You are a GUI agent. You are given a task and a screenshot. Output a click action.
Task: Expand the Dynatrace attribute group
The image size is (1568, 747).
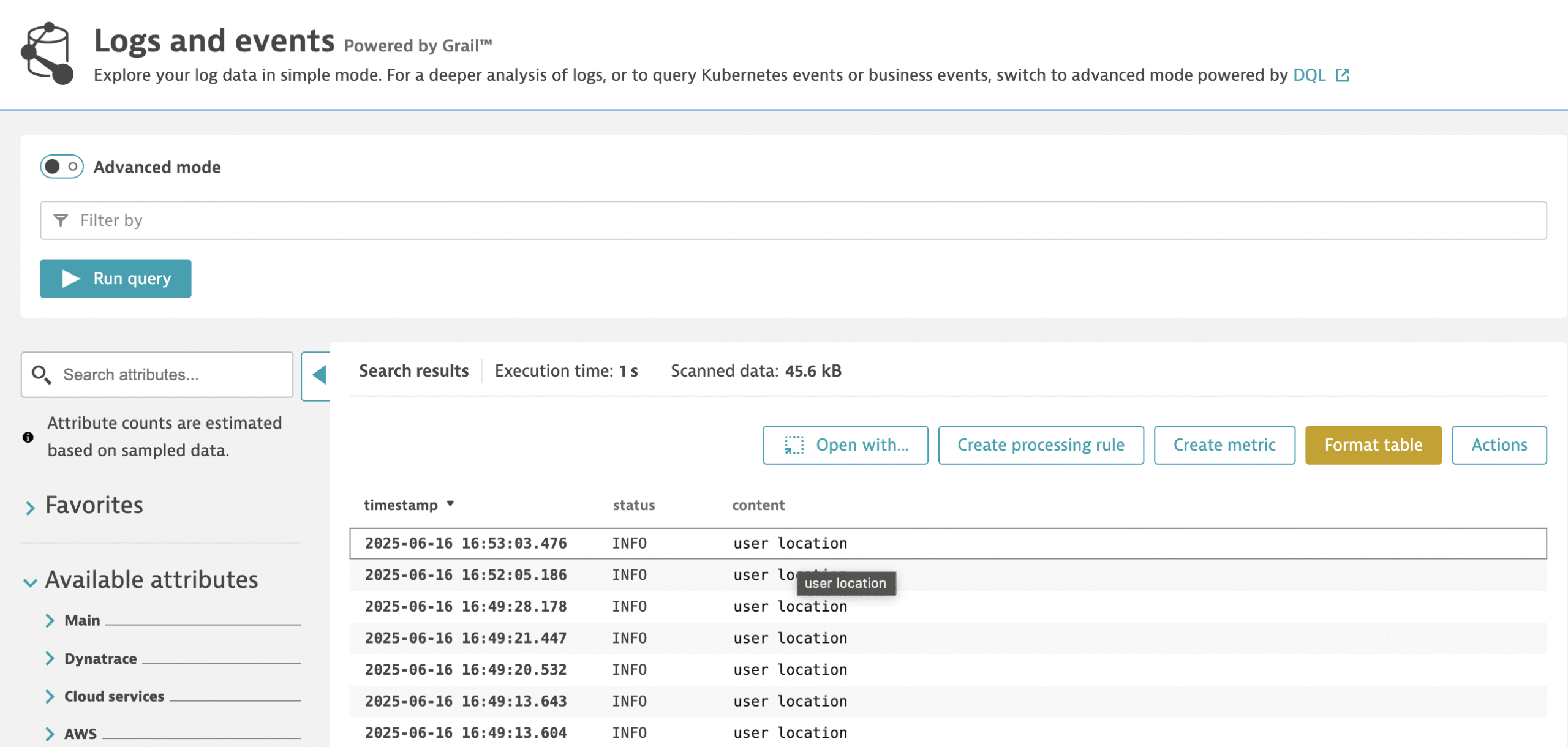pyautogui.click(x=50, y=658)
